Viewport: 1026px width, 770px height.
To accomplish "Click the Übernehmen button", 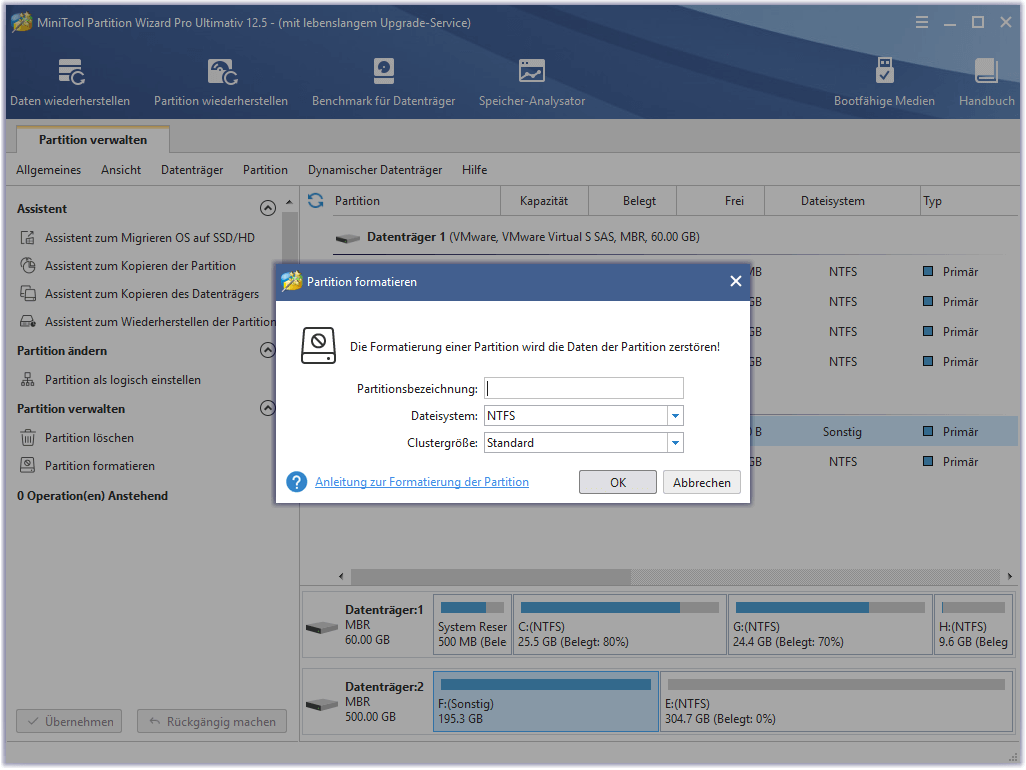I will [69, 722].
